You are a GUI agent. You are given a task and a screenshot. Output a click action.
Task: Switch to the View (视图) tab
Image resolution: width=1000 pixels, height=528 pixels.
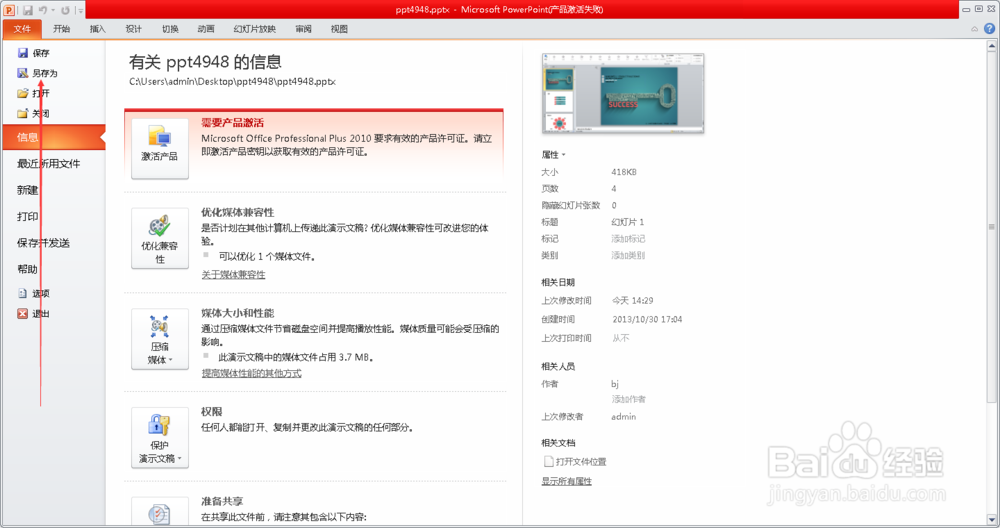(339, 29)
